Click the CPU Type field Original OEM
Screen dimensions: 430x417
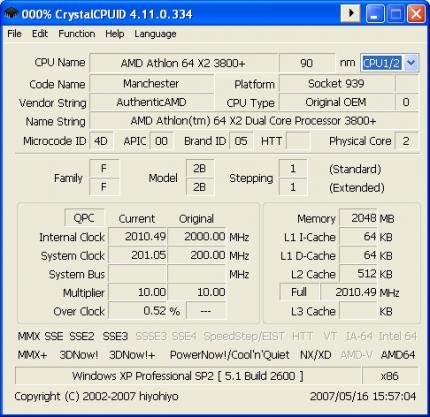click(x=336, y=102)
